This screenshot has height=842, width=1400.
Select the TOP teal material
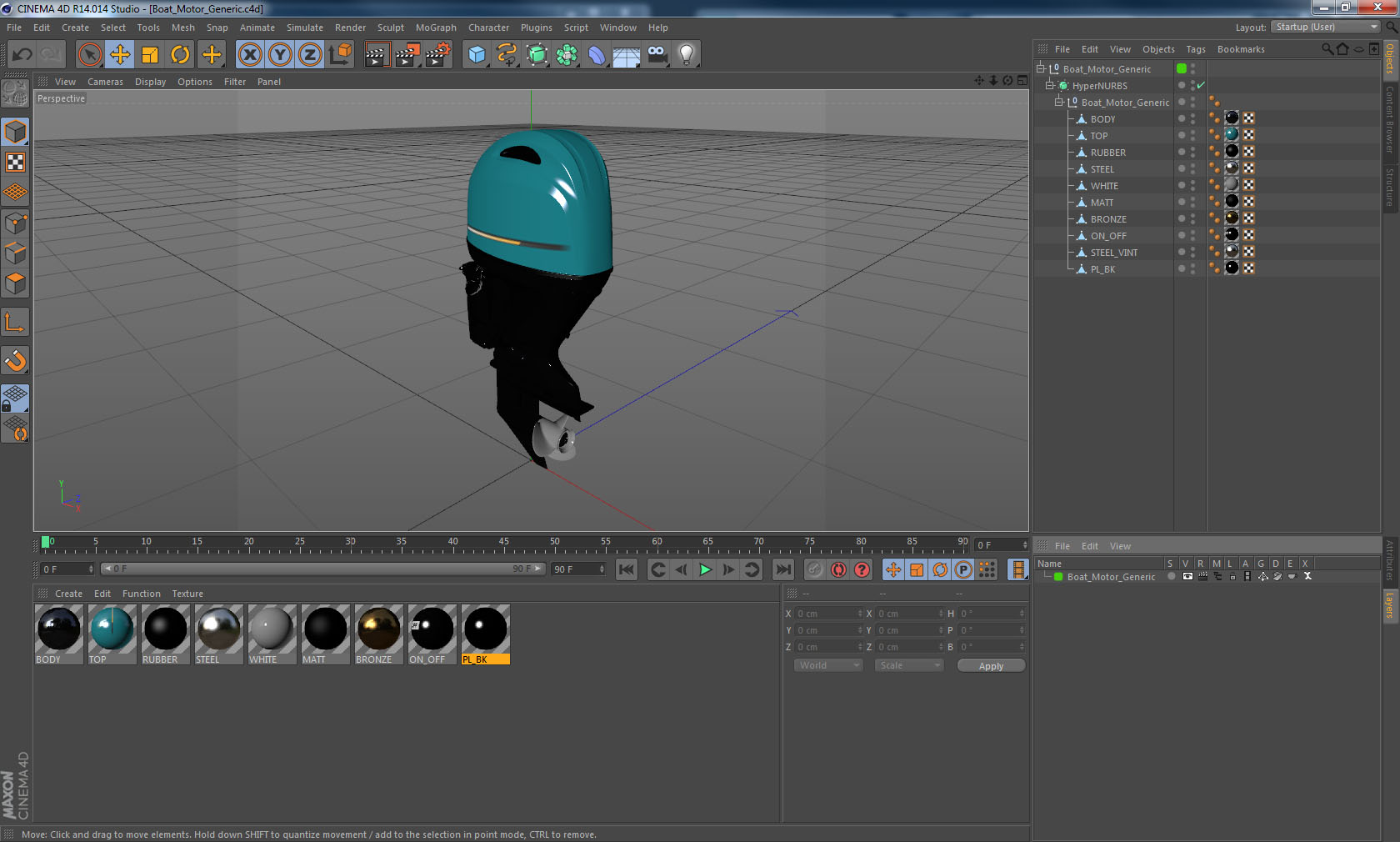point(112,634)
